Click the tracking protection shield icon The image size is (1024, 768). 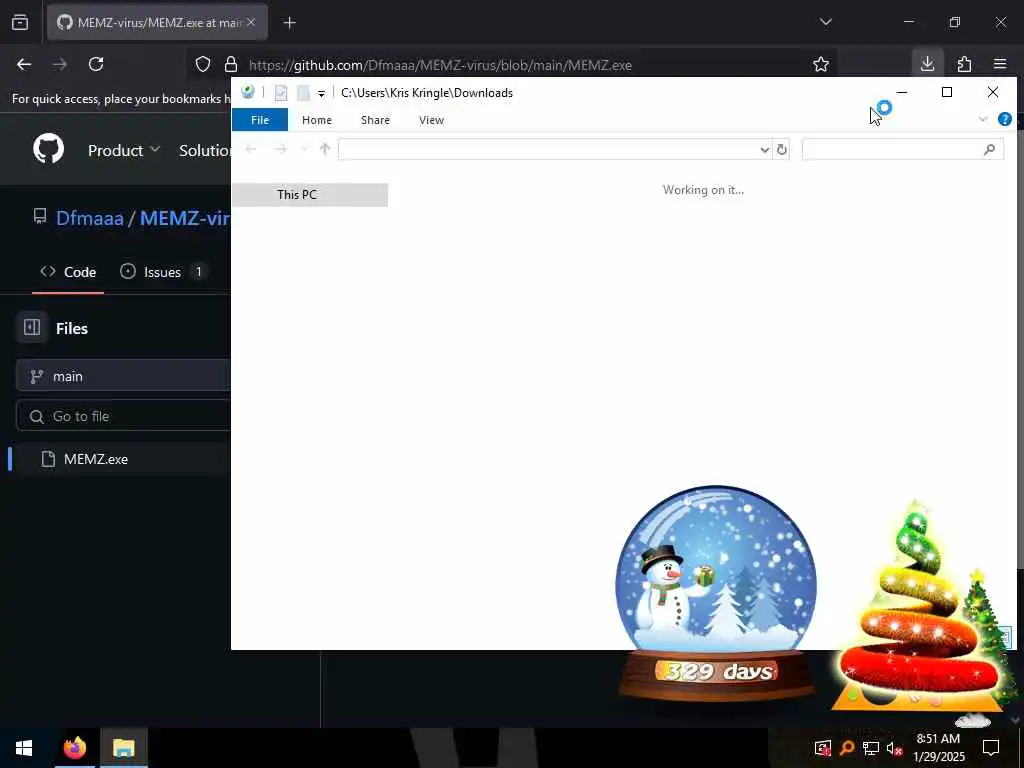(203, 64)
